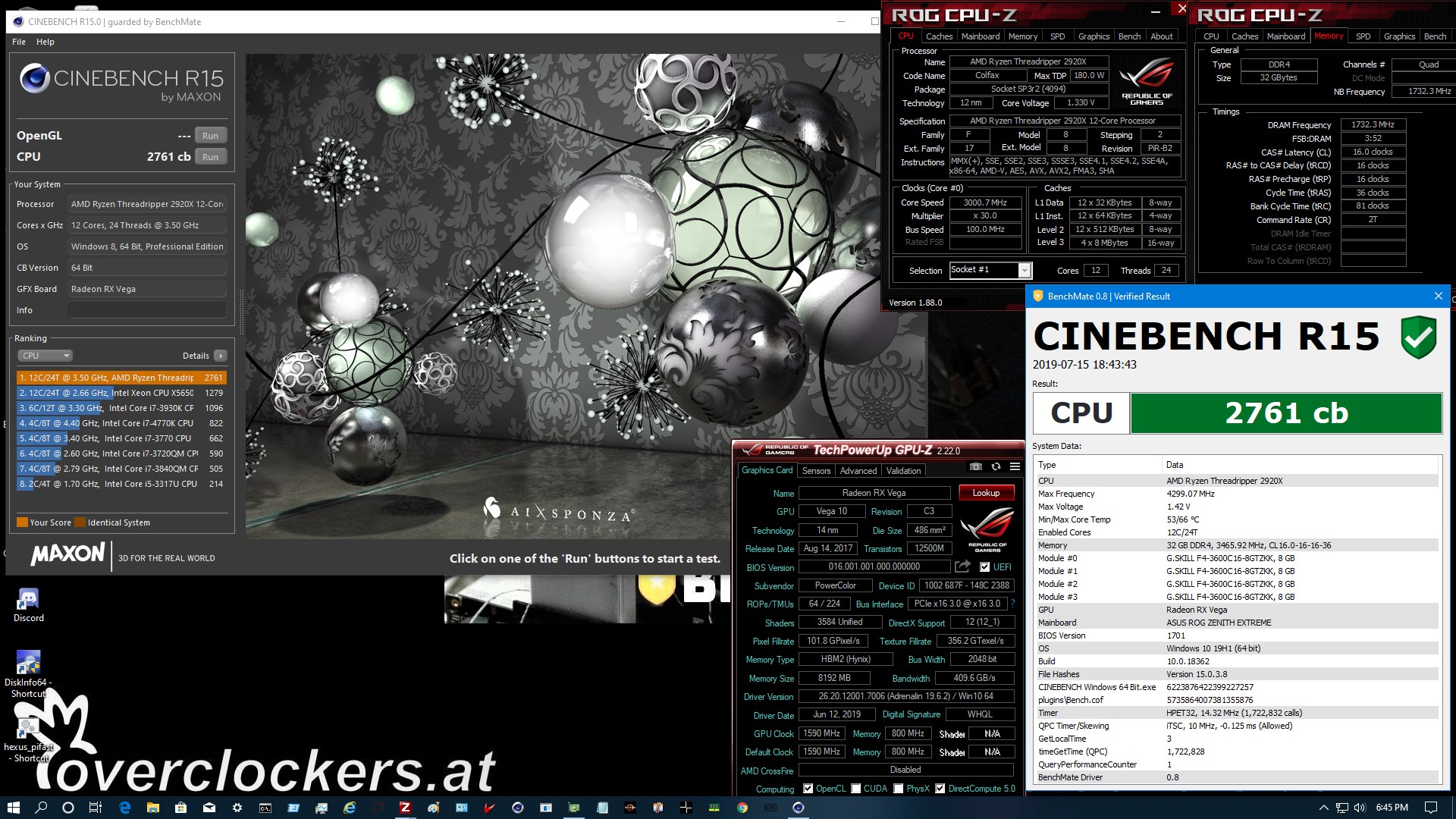The width and height of the screenshot is (1456, 819).
Task: Open the About tab in left CPU-Z
Action: pos(1161,36)
